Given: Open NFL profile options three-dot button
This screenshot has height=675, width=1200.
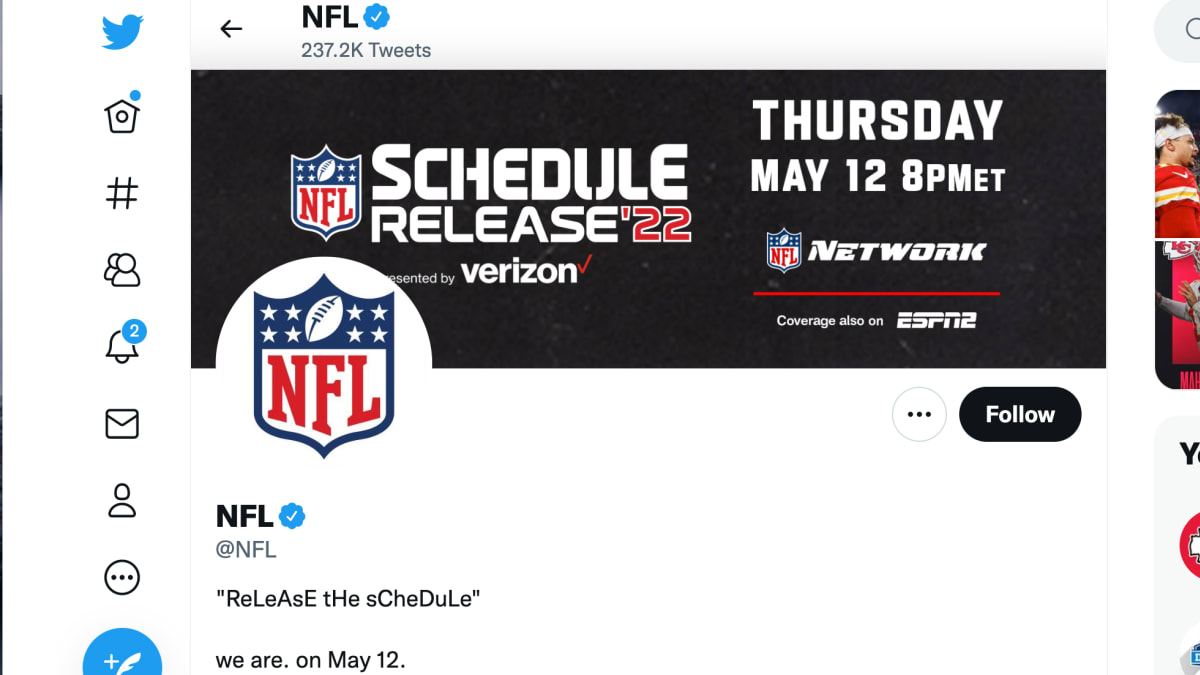Looking at the screenshot, I should point(919,414).
